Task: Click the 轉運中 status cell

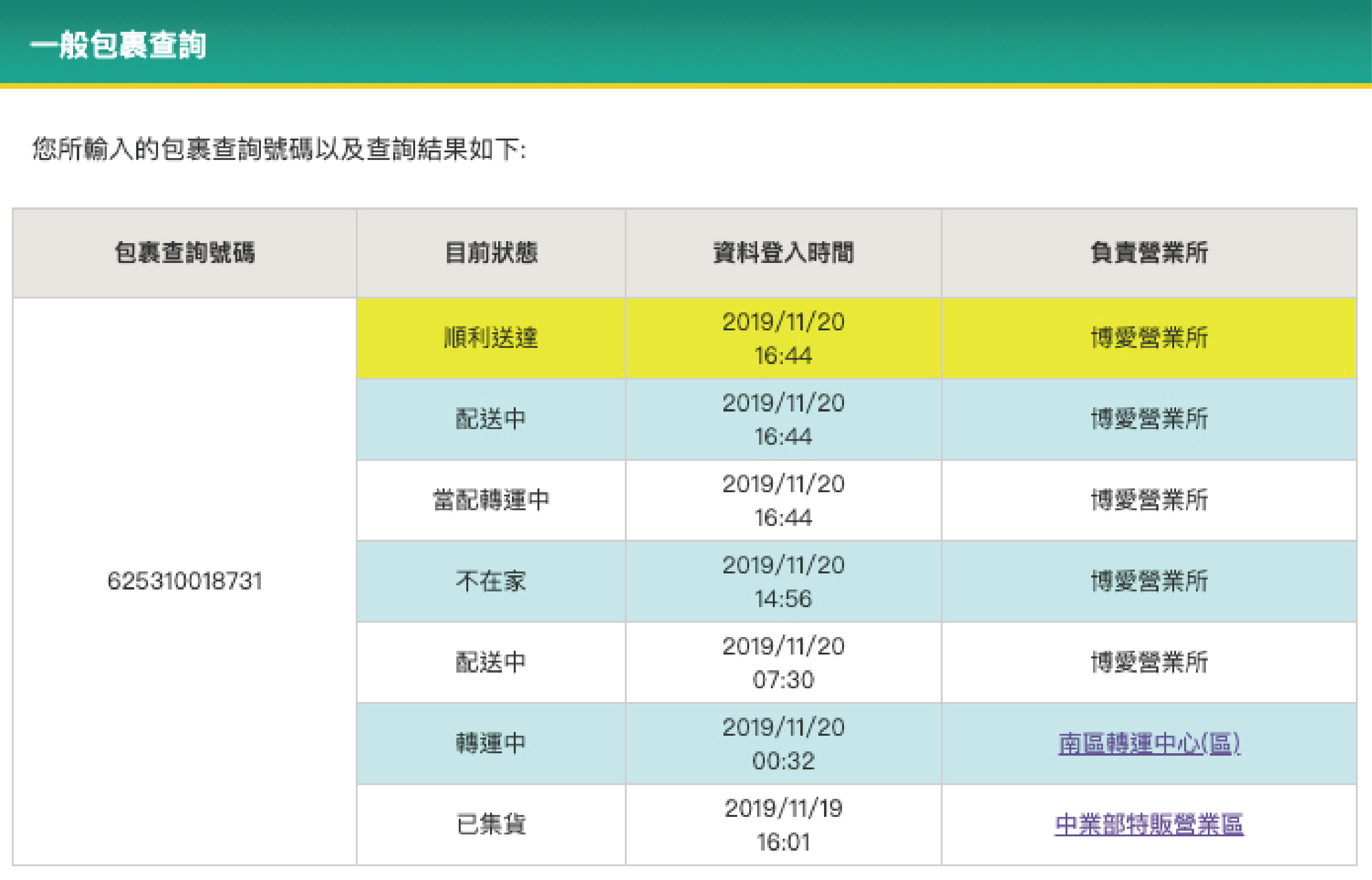Action: pos(491,743)
